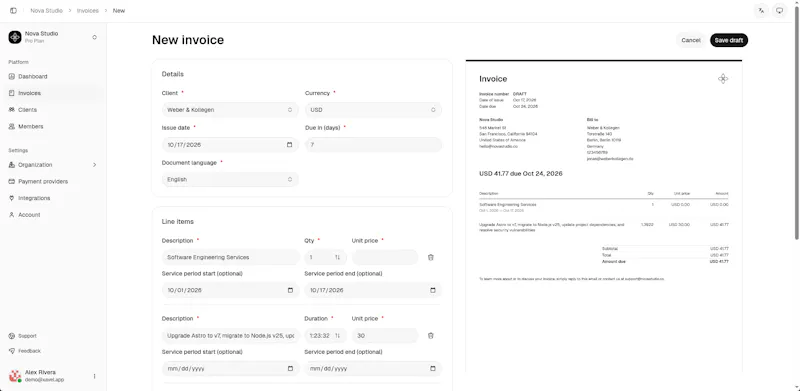This screenshot has height=391, width=800.
Task: Click Unit price field showing 30
Action: click(x=385, y=336)
